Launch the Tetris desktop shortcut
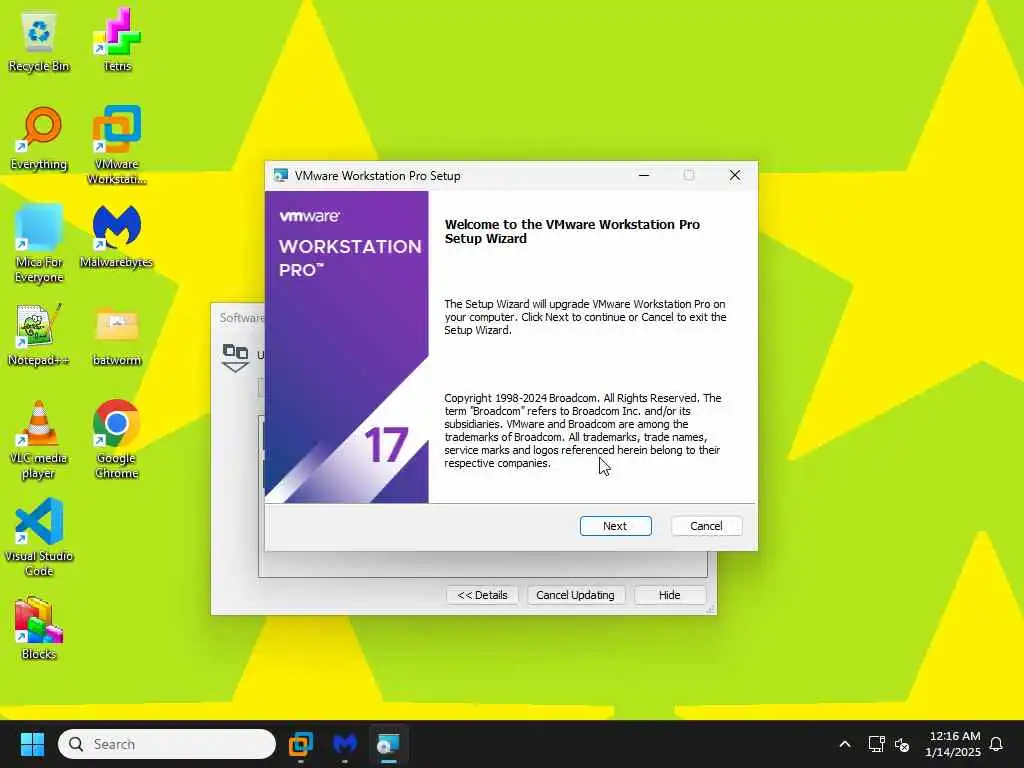 coord(117,40)
